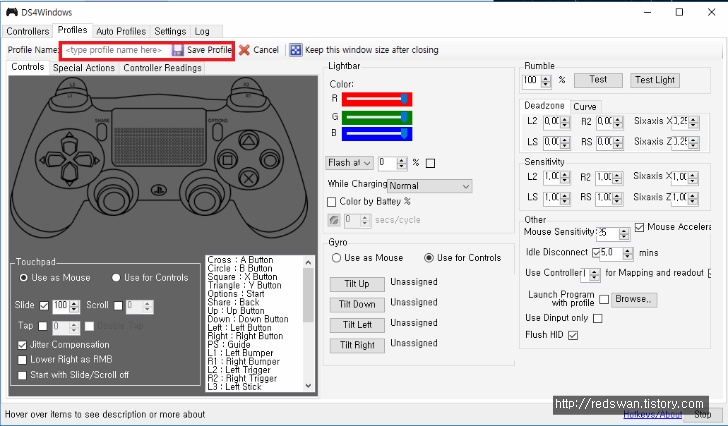This screenshot has height=426, width=728.
Task: Adjust Slide value stepper
Action: [x=74, y=306]
